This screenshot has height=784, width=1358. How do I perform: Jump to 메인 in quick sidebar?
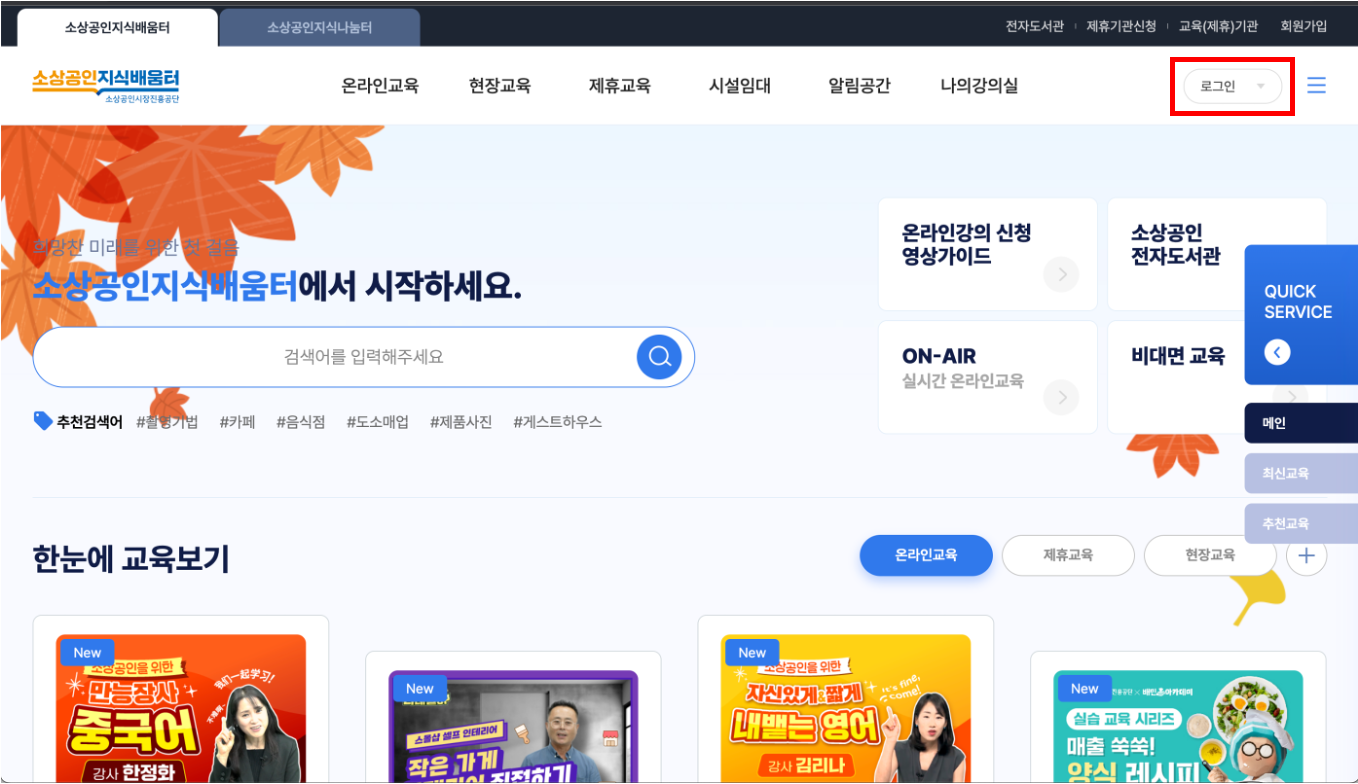tap(1301, 423)
